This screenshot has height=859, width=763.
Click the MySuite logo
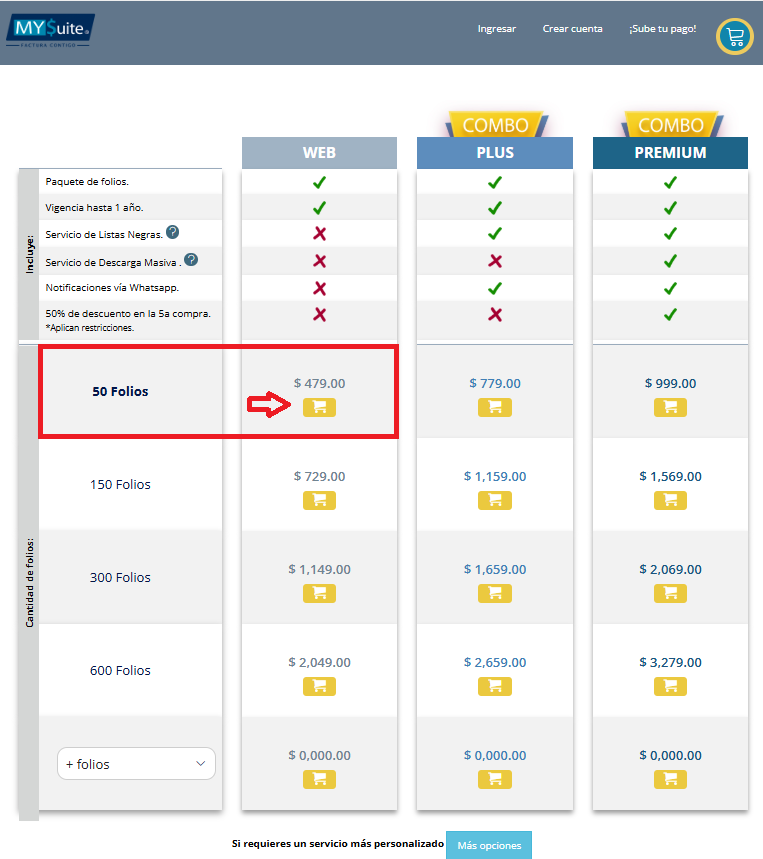(54, 31)
